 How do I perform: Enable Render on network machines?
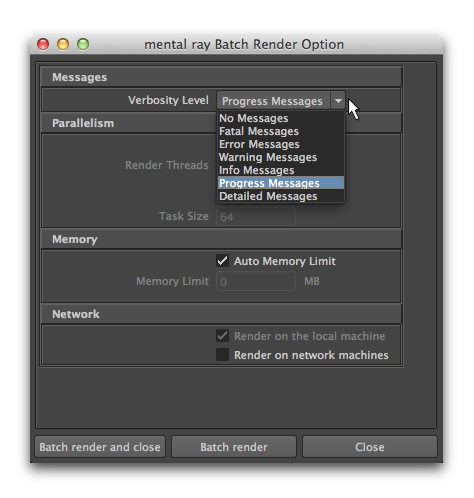(222, 355)
